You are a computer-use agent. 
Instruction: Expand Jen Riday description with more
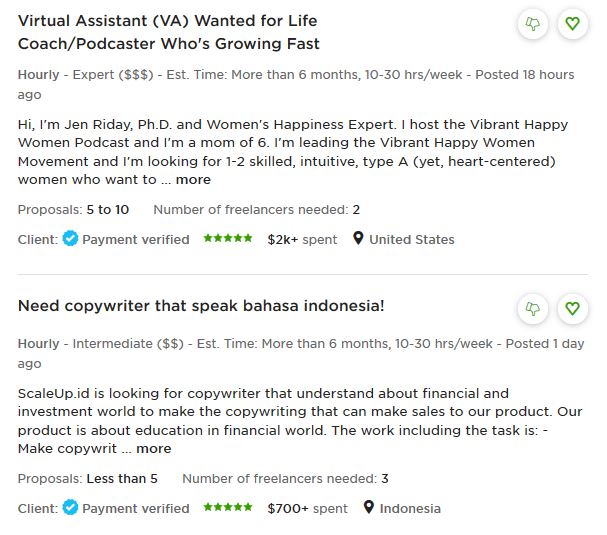click(x=193, y=180)
